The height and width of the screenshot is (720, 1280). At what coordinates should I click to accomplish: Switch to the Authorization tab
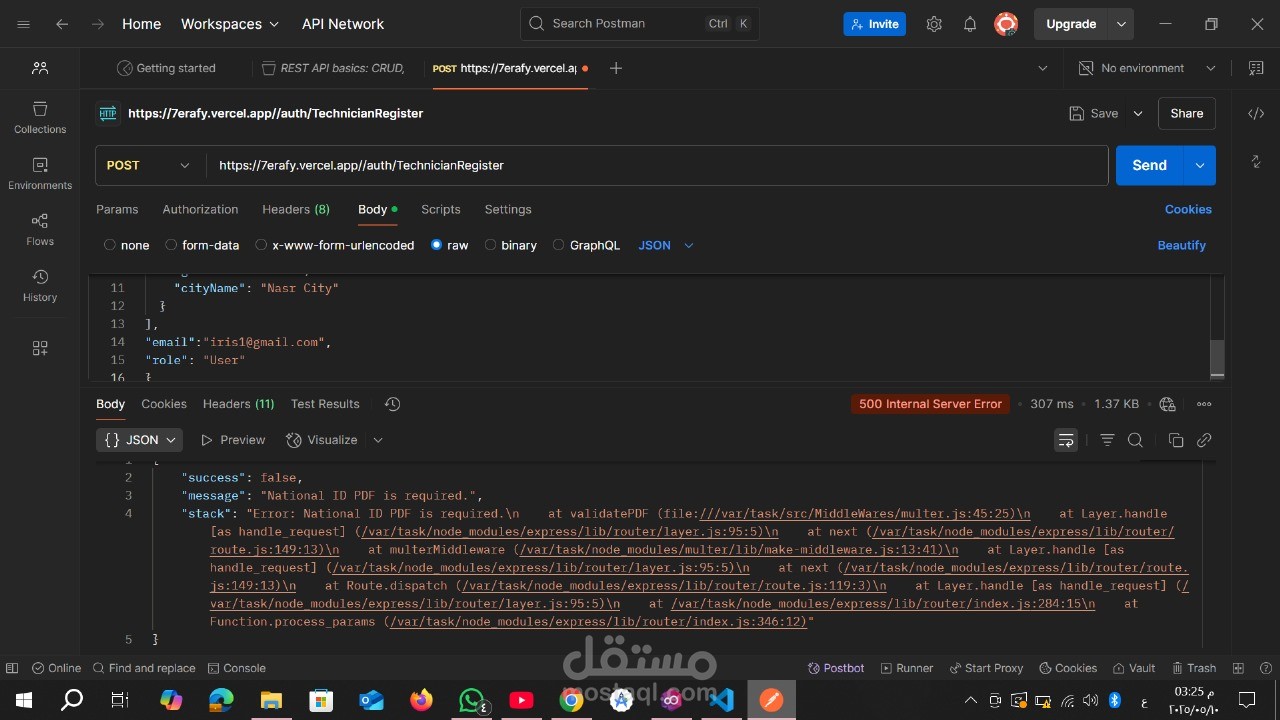coord(200,209)
